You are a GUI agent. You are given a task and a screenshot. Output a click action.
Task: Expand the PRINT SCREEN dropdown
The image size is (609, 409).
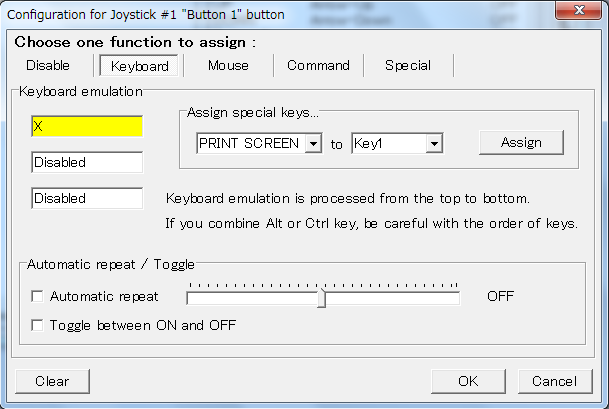click(313, 144)
